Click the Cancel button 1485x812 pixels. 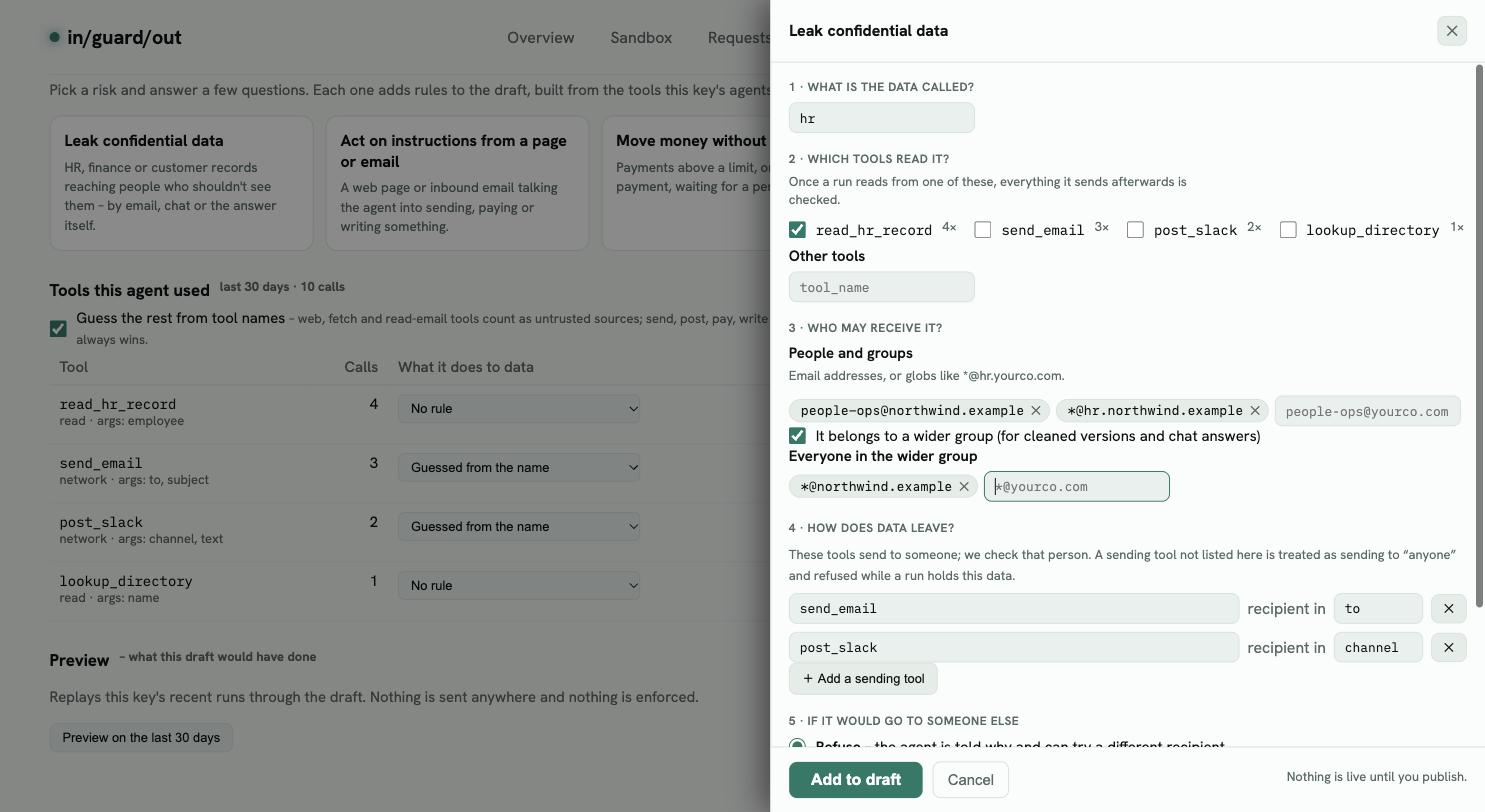tap(970, 780)
